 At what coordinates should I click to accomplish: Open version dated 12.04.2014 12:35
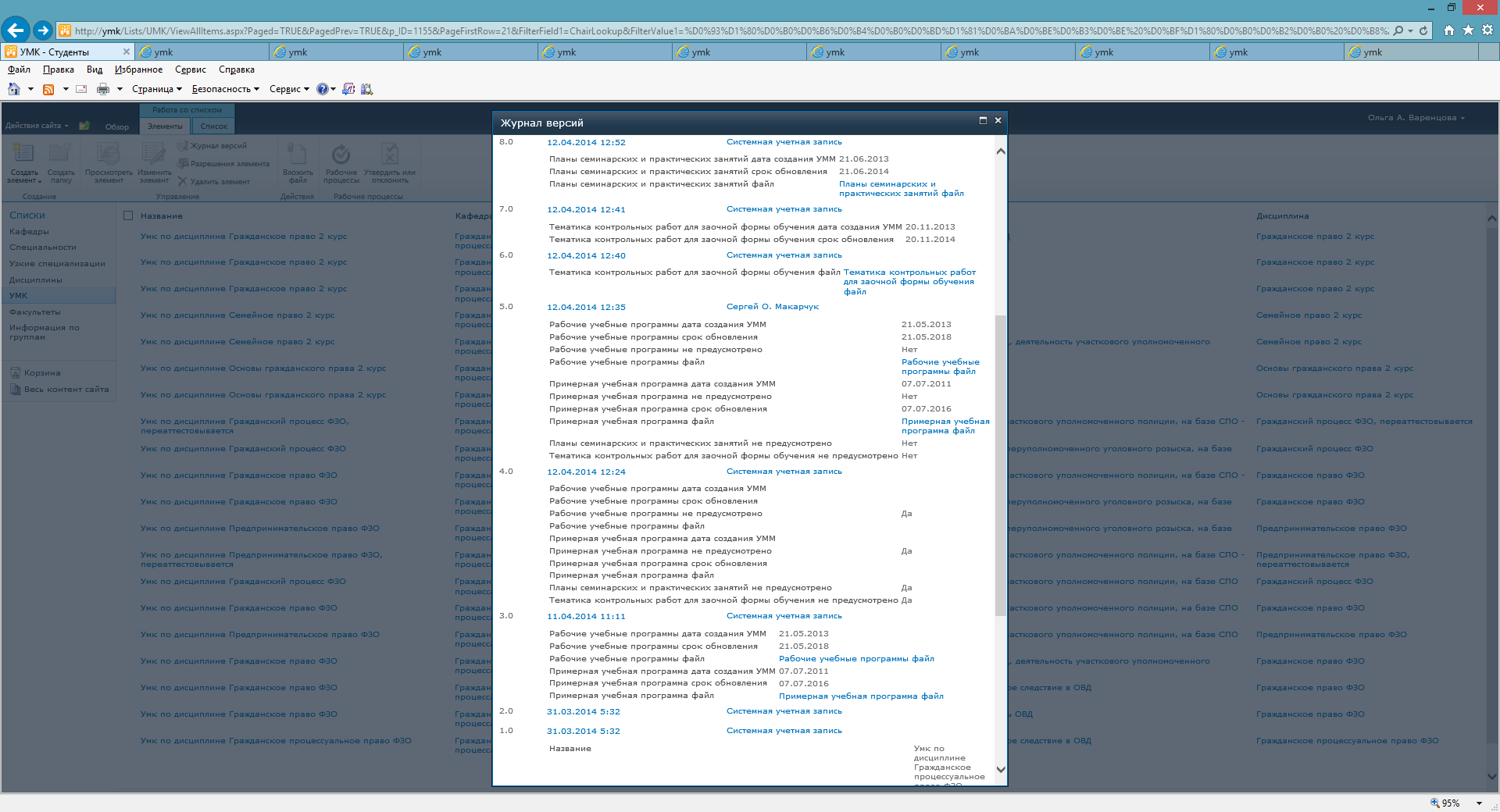tap(586, 307)
